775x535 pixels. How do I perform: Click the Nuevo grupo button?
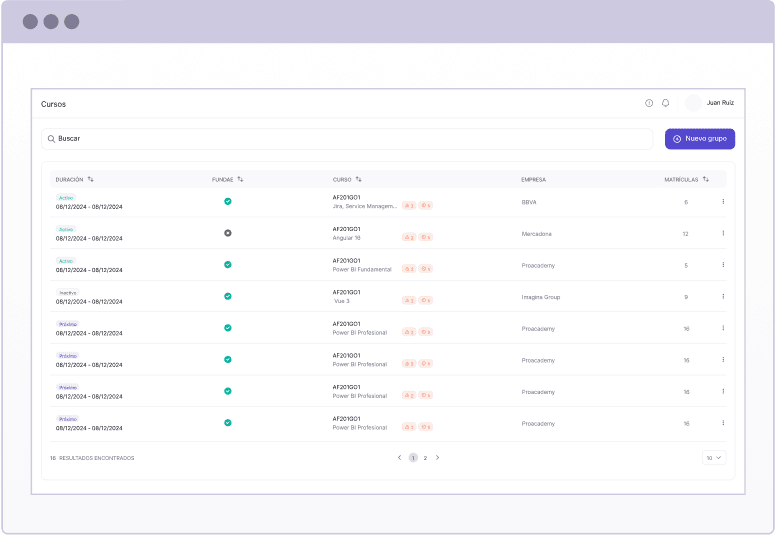(x=700, y=139)
